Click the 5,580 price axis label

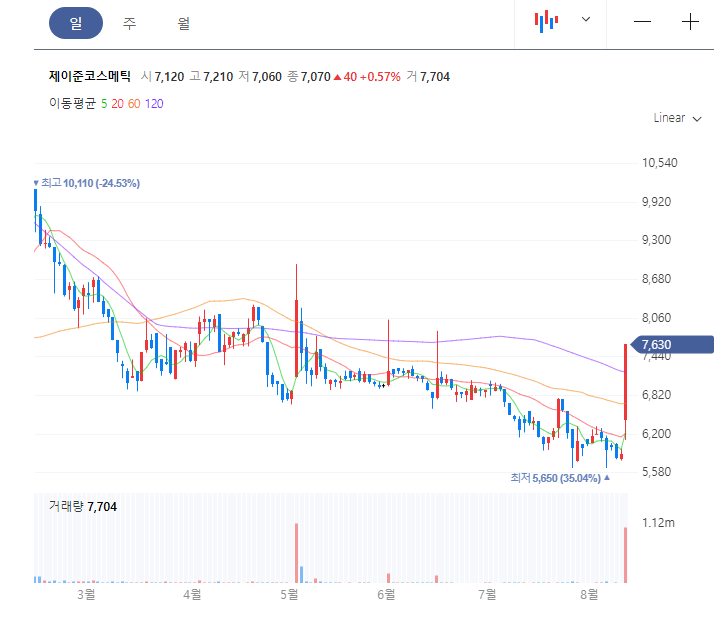pyautogui.click(x=656, y=472)
